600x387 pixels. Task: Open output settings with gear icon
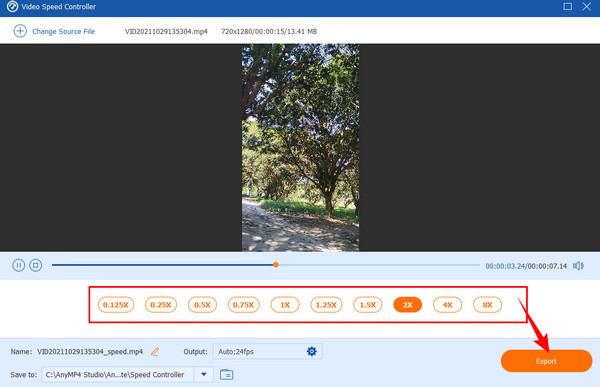tap(312, 351)
